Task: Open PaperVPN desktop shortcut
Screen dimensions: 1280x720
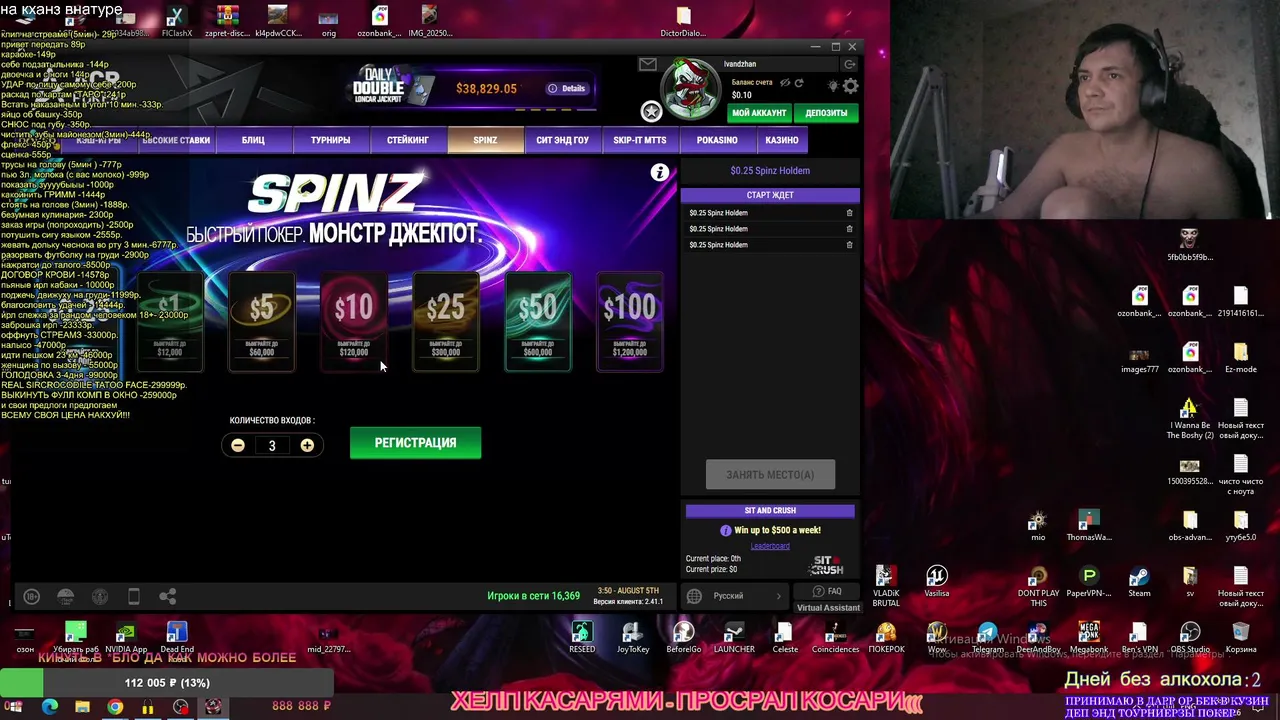Action: click(1089, 582)
